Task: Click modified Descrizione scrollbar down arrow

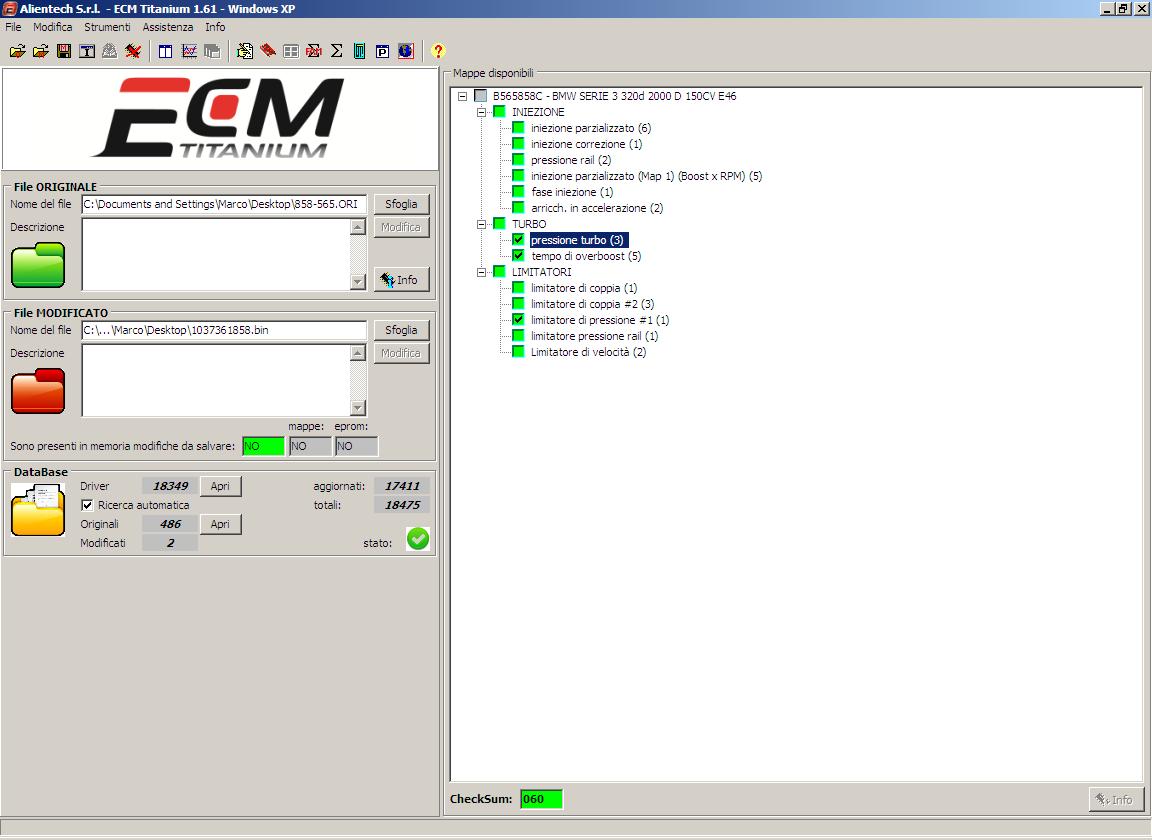Action: 358,408
